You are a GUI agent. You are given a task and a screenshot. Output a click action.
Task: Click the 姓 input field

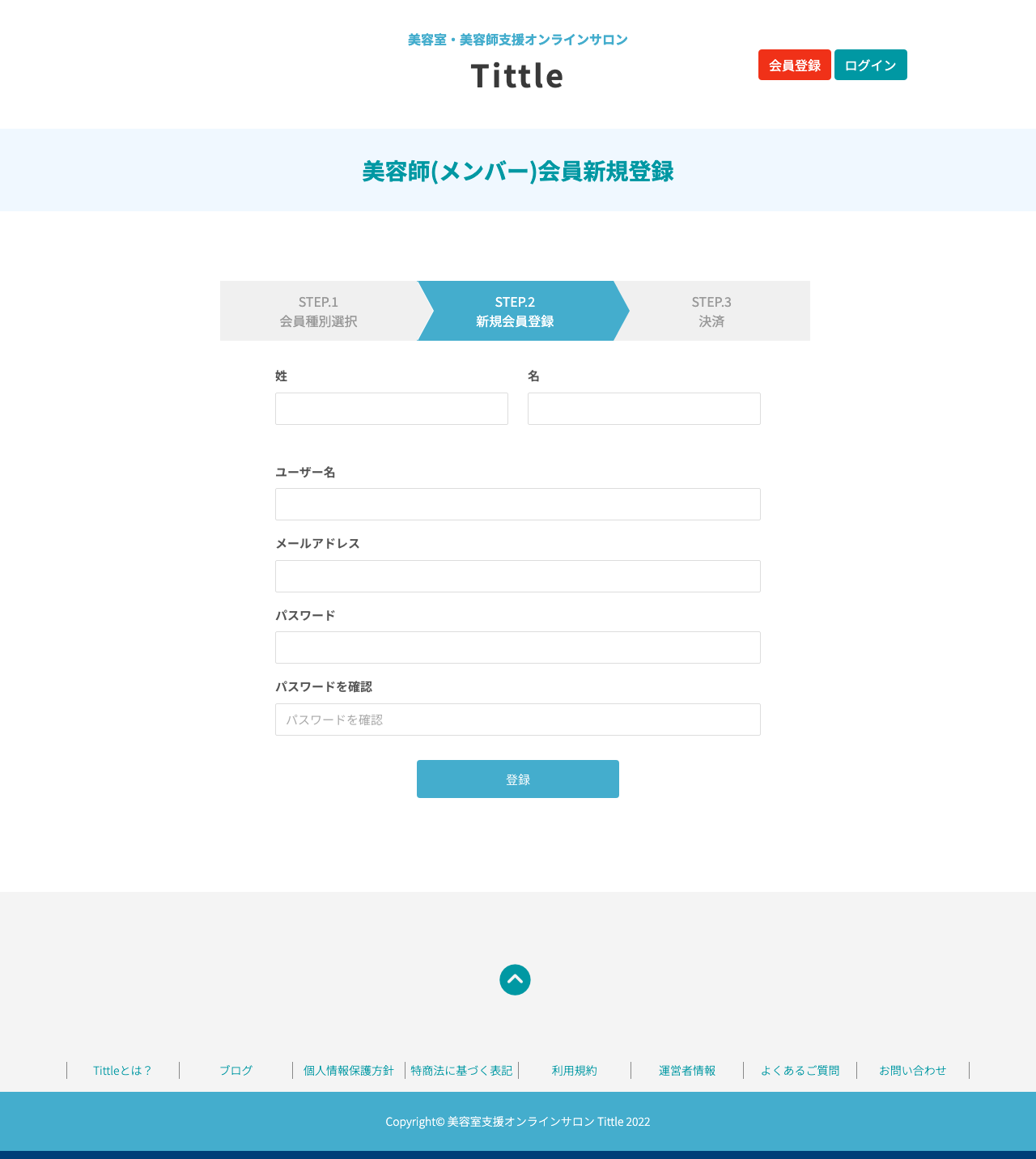391,409
